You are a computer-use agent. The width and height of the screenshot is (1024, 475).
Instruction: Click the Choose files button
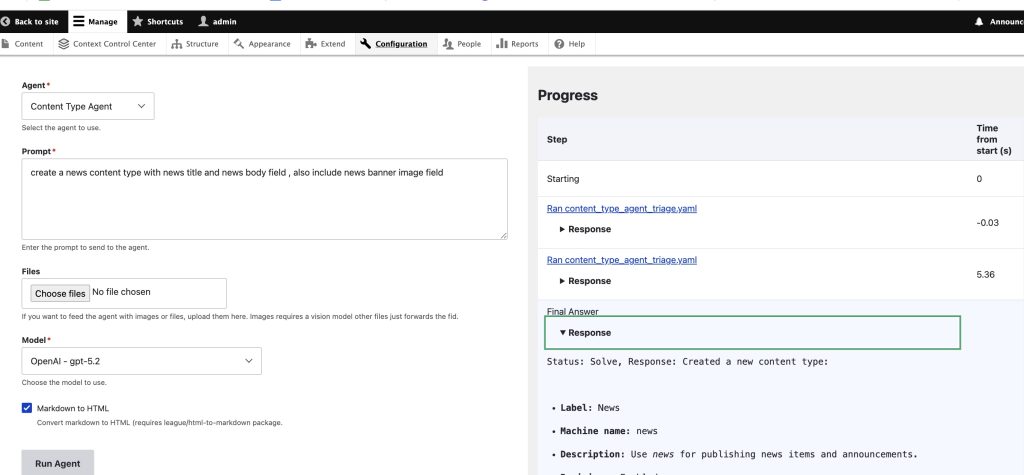point(60,293)
